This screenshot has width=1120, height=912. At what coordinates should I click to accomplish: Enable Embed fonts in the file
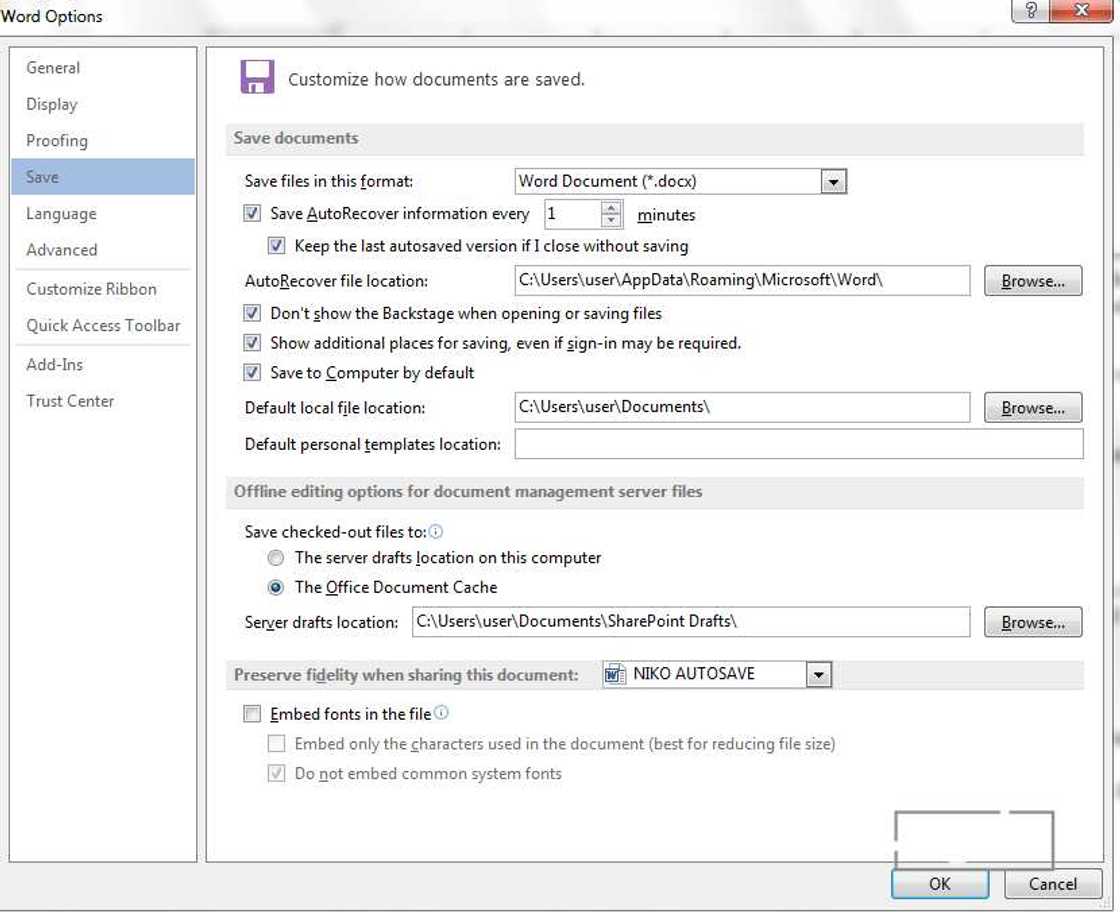(252, 714)
